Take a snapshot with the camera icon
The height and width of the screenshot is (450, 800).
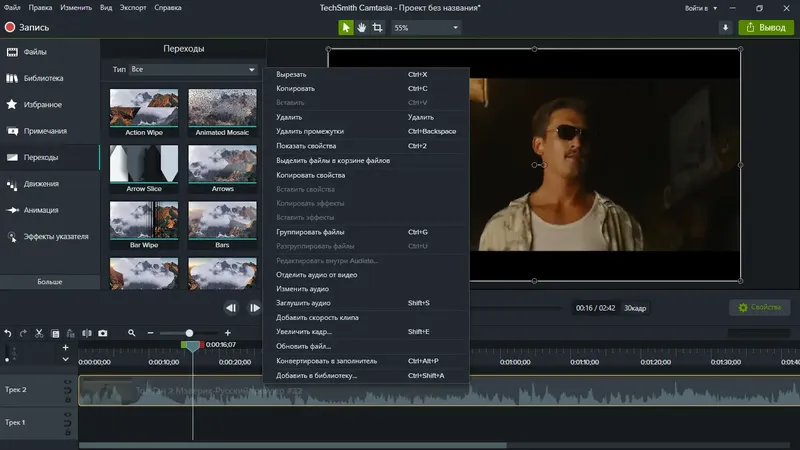[x=102, y=332]
